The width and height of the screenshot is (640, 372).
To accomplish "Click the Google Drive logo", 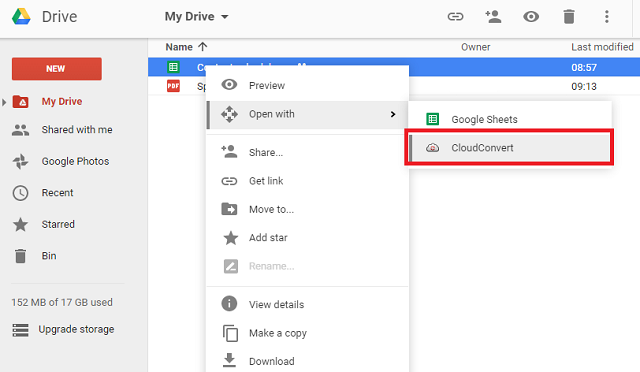I will click(21, 16).
